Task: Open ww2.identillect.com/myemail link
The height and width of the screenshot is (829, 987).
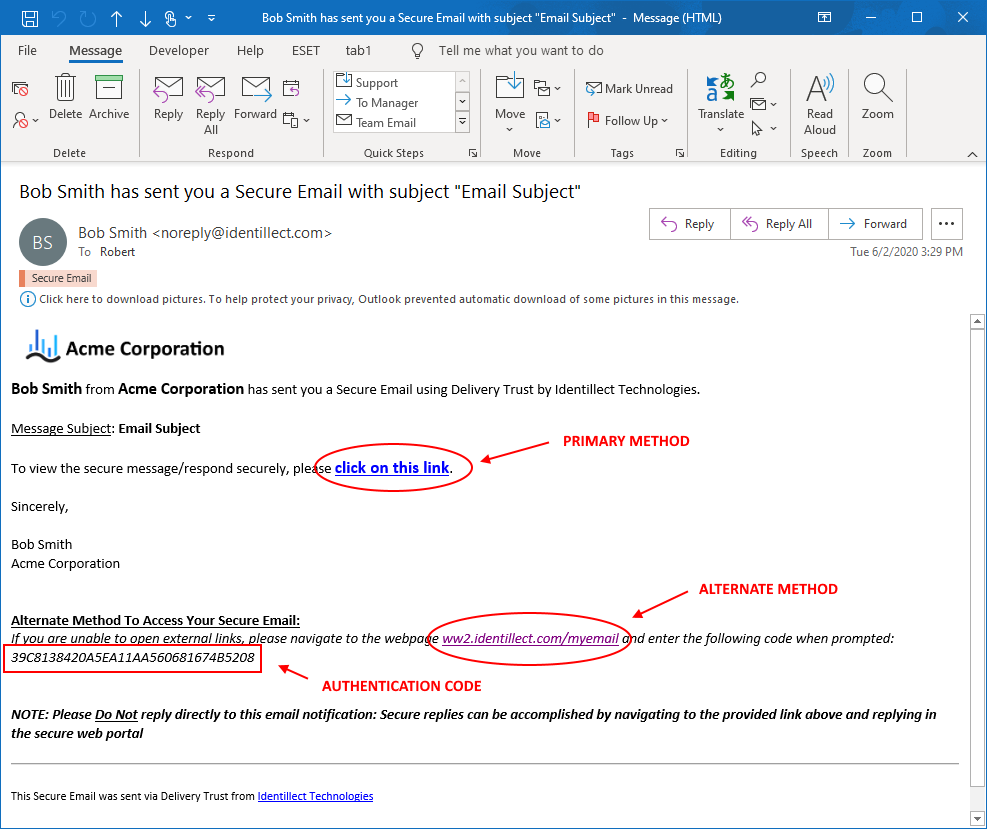Action: [530, 638]
